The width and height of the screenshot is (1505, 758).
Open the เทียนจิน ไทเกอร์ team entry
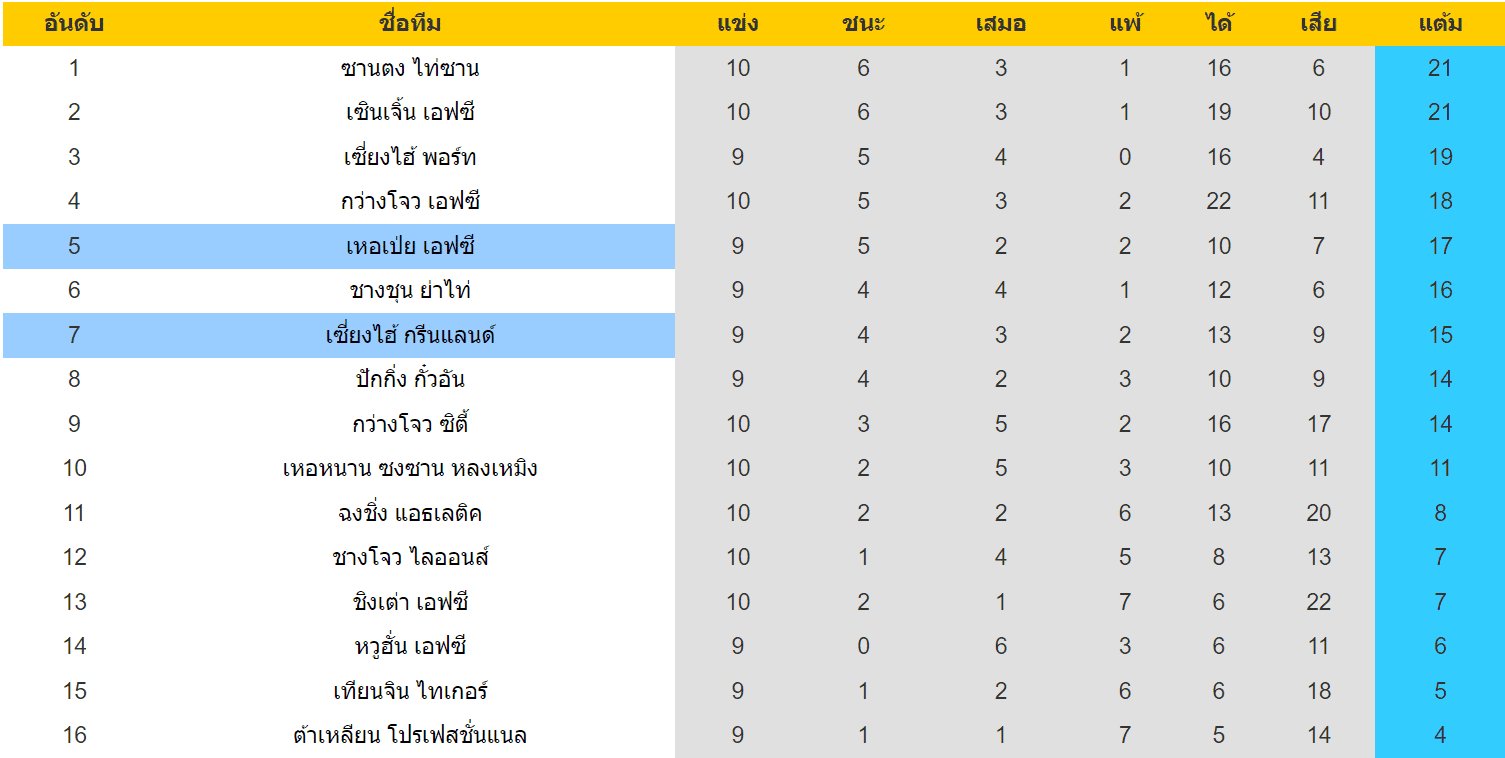click(x=410, y=691)
